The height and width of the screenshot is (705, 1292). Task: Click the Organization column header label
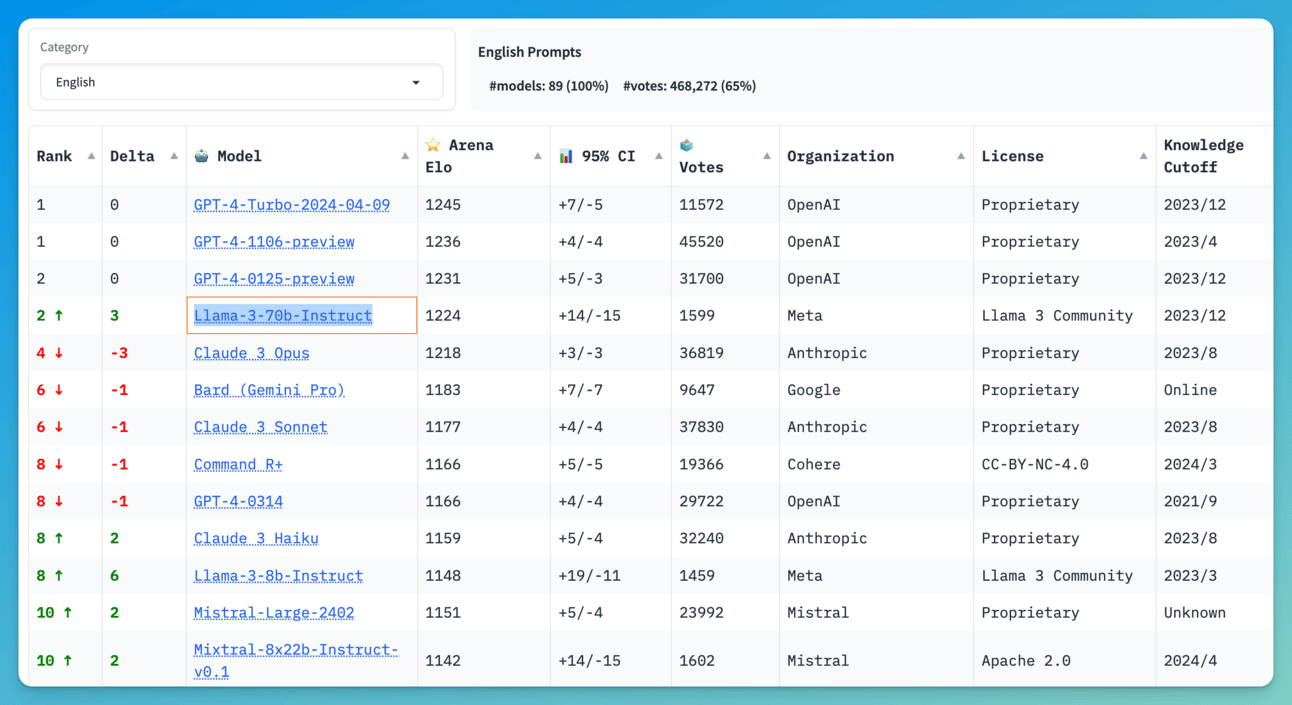pos(841,156)
